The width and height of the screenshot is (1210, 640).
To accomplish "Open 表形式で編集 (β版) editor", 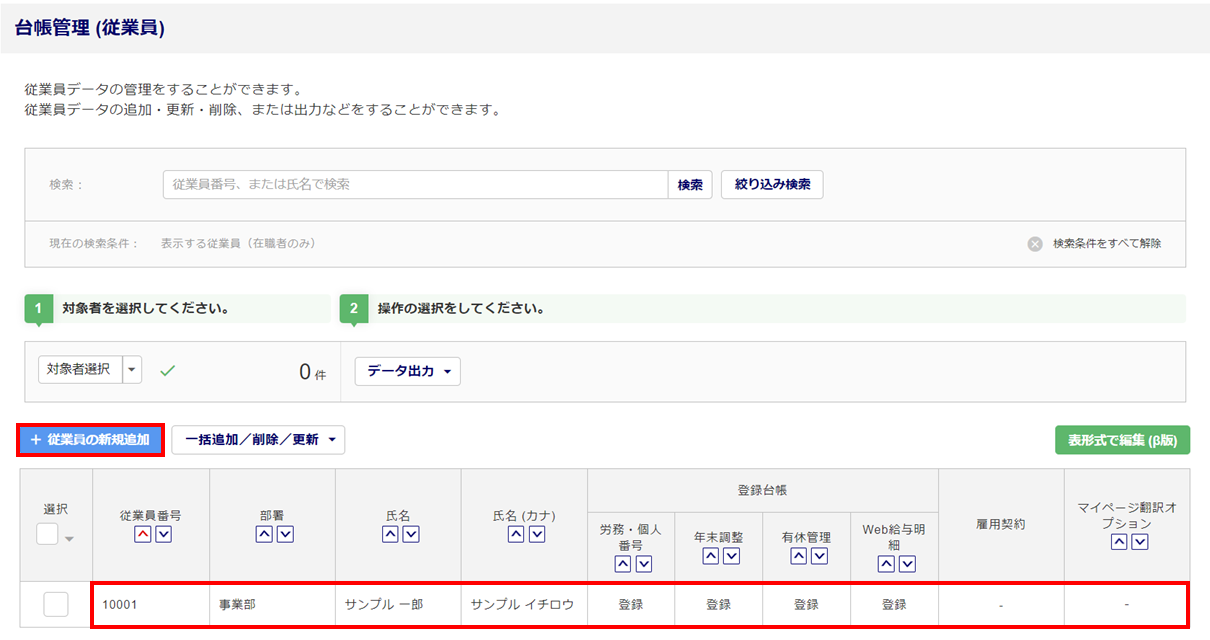I will tap(1122, 440).
